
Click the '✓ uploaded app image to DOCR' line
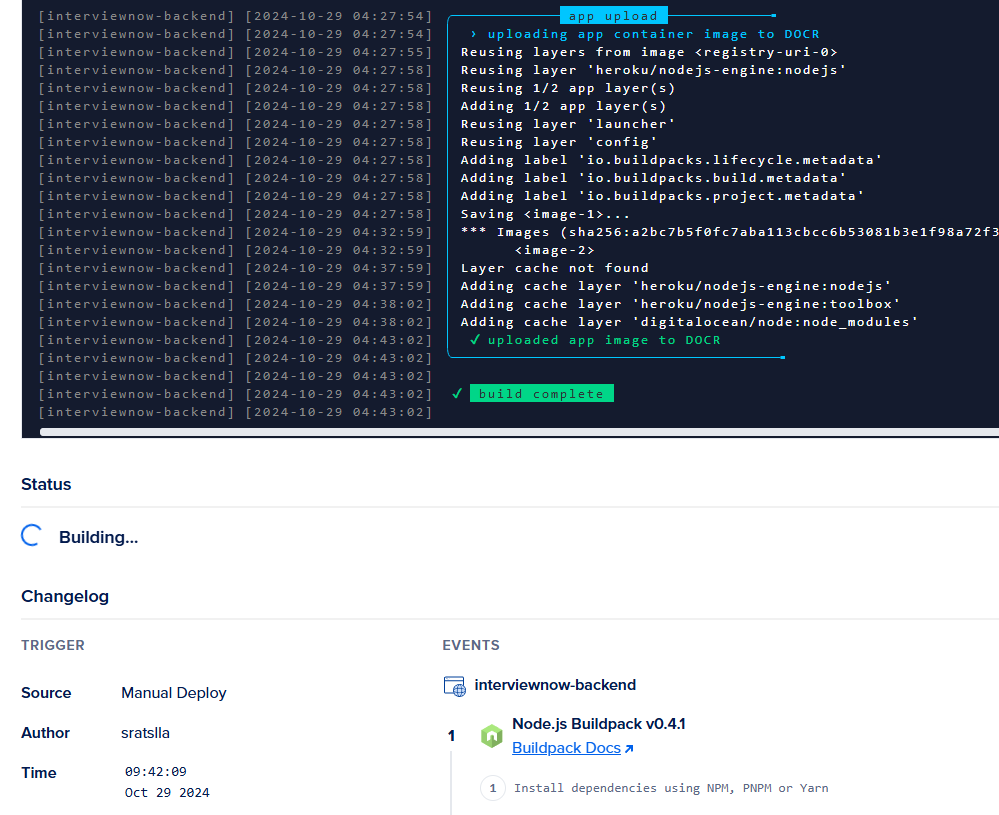coord(595,340)
